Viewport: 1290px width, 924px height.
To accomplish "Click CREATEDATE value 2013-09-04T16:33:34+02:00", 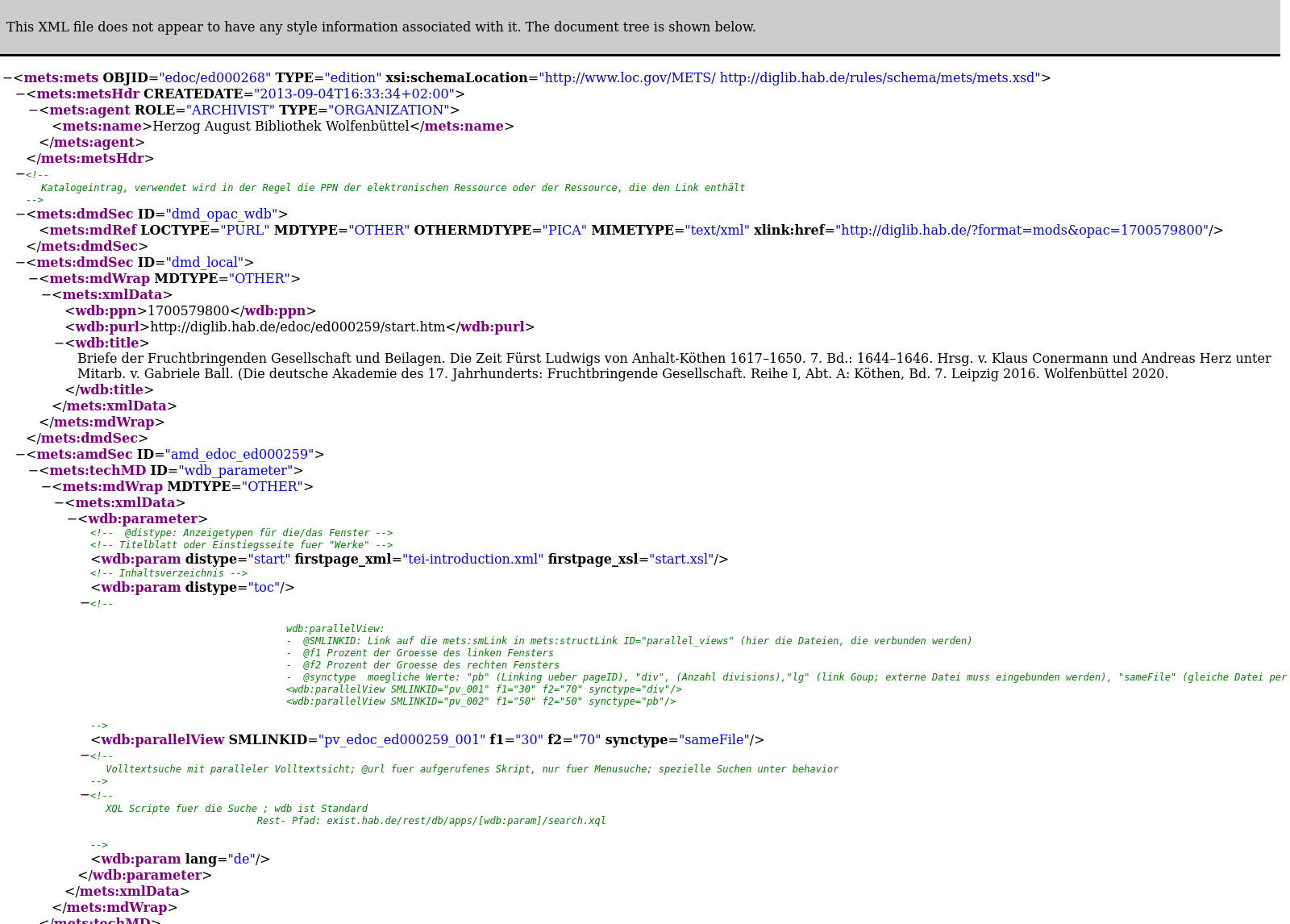I will [x=354, y=94].
